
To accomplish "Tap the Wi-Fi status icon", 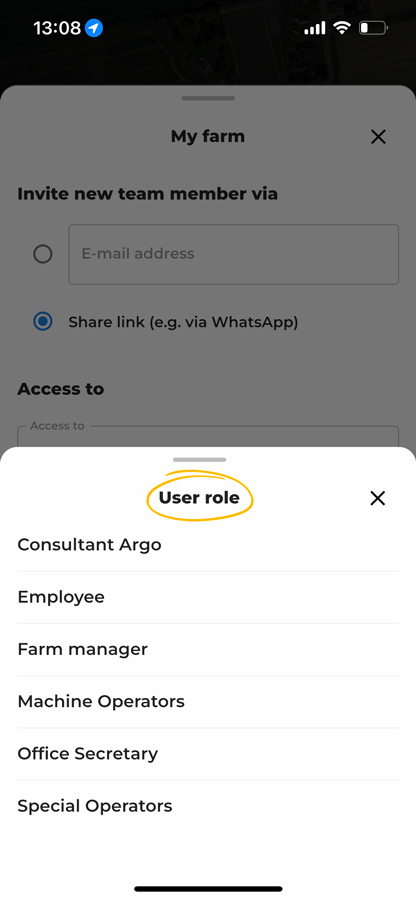I will pos(342,28).
